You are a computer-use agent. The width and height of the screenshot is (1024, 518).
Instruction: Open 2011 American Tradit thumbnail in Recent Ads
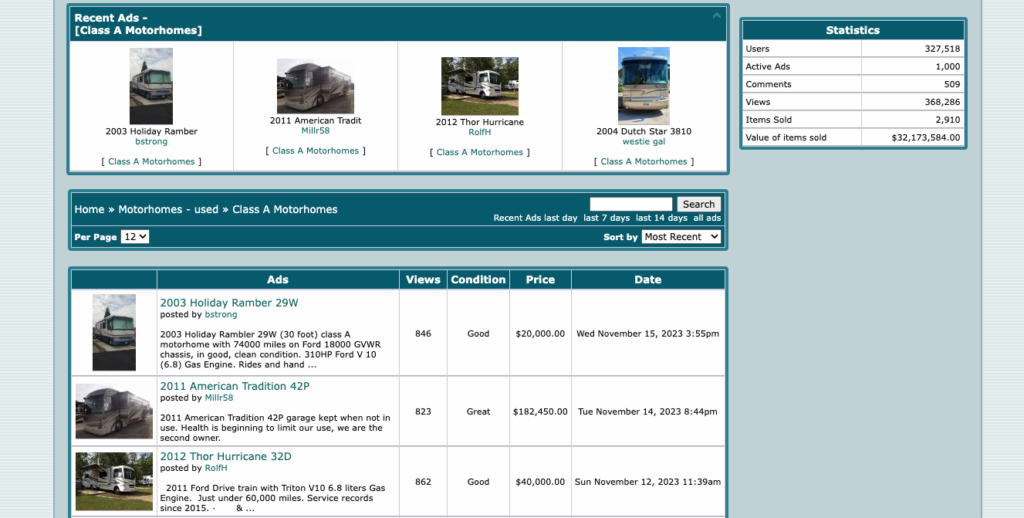coord(315,86)
